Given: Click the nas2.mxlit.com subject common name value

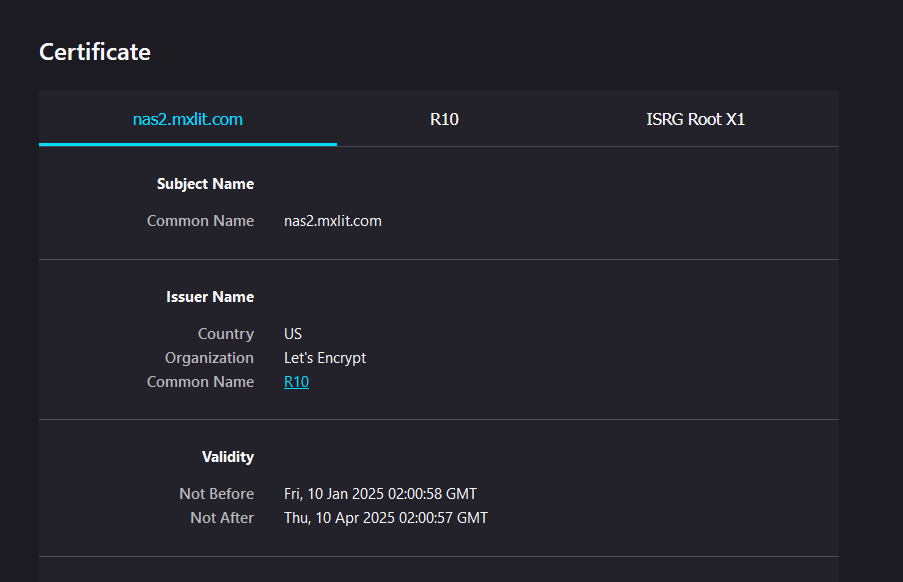Looking at the screenshot, I should 332,221.
